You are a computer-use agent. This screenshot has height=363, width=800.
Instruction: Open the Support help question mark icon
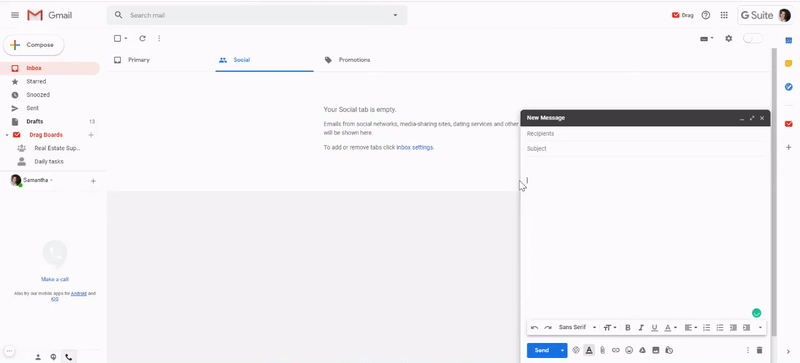[706, 15]
